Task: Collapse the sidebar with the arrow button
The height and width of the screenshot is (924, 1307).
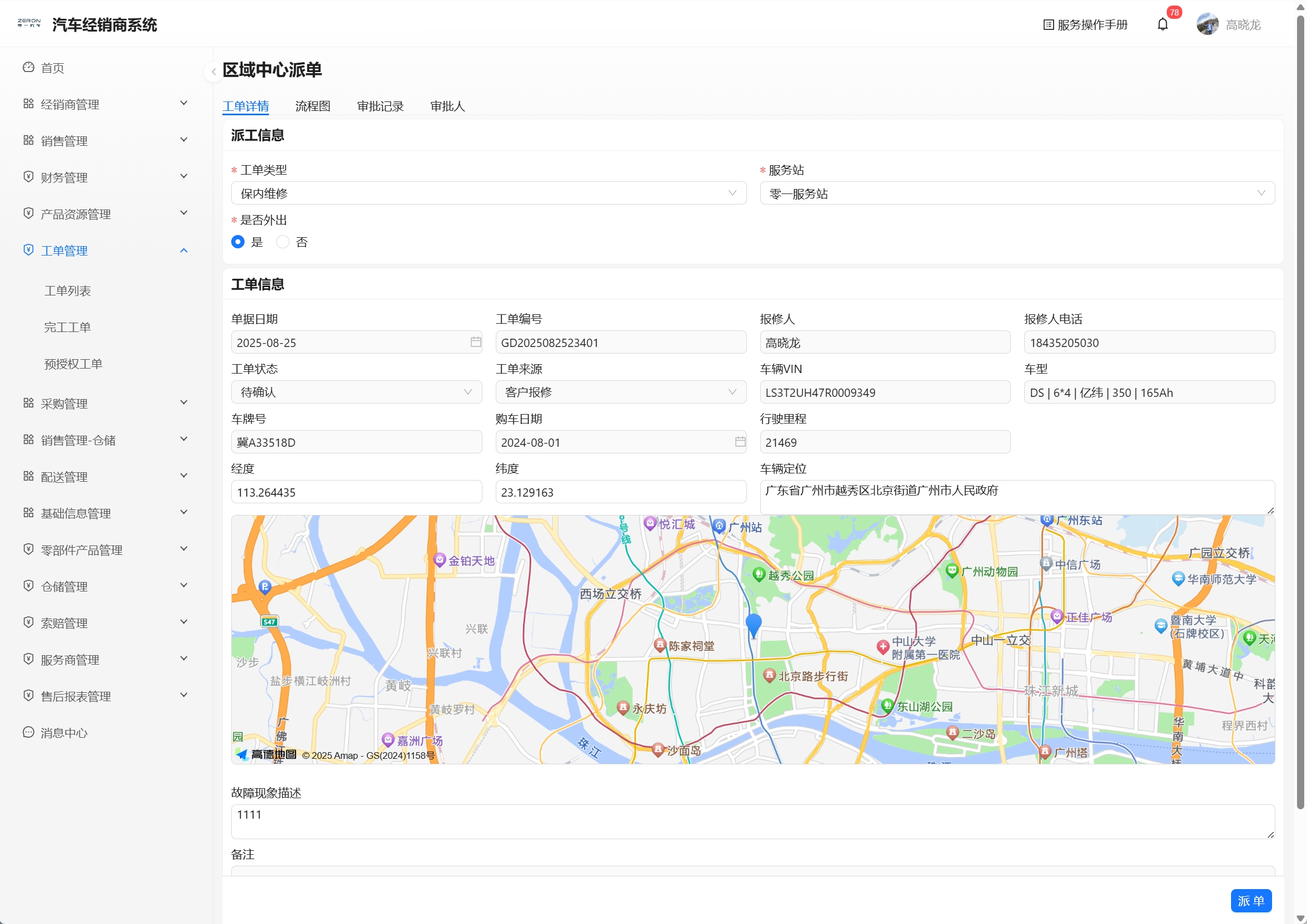Action: (213, 72)
